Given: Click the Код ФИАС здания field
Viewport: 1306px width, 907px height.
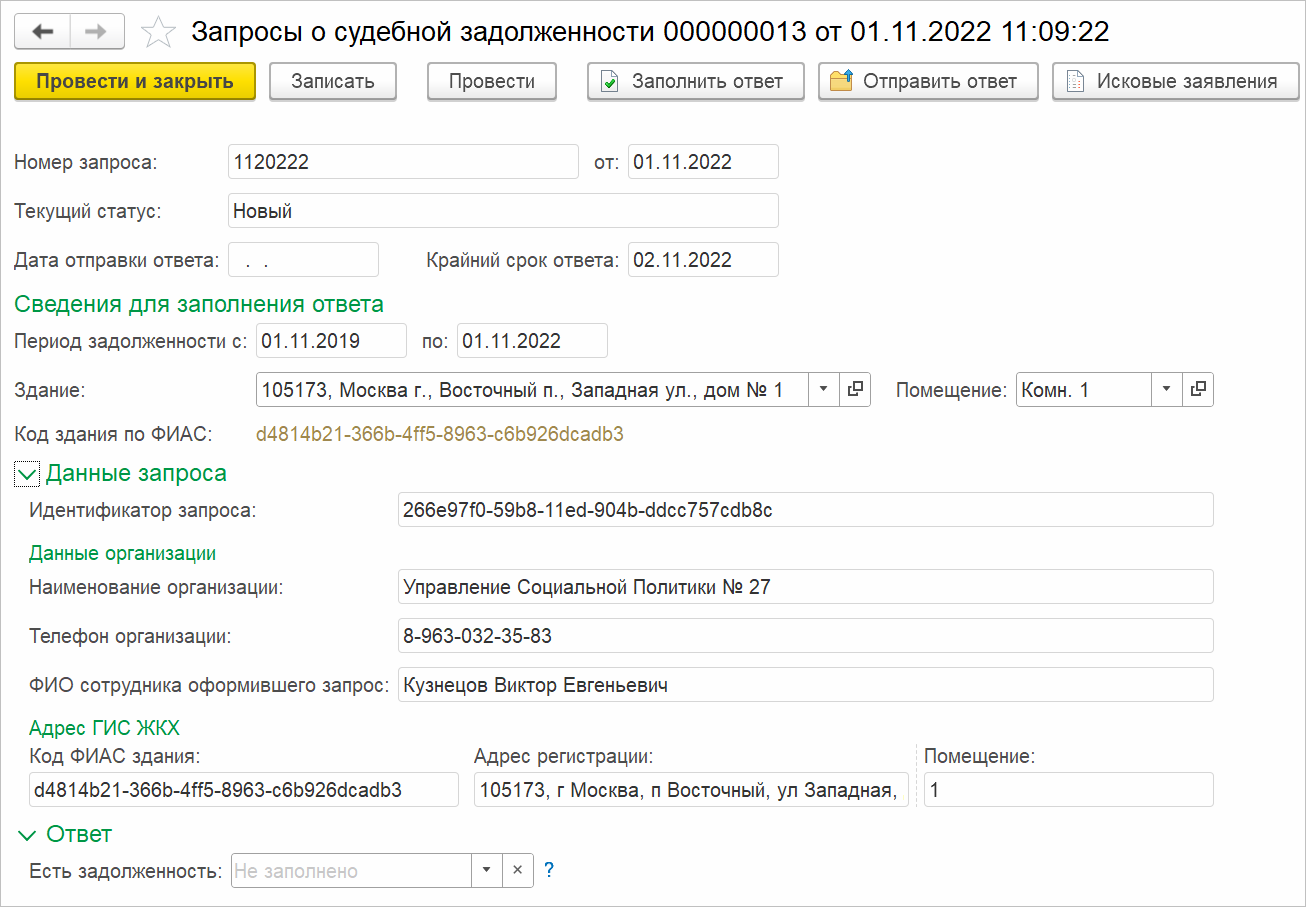Looking at the screenshot, I should 244,790.
